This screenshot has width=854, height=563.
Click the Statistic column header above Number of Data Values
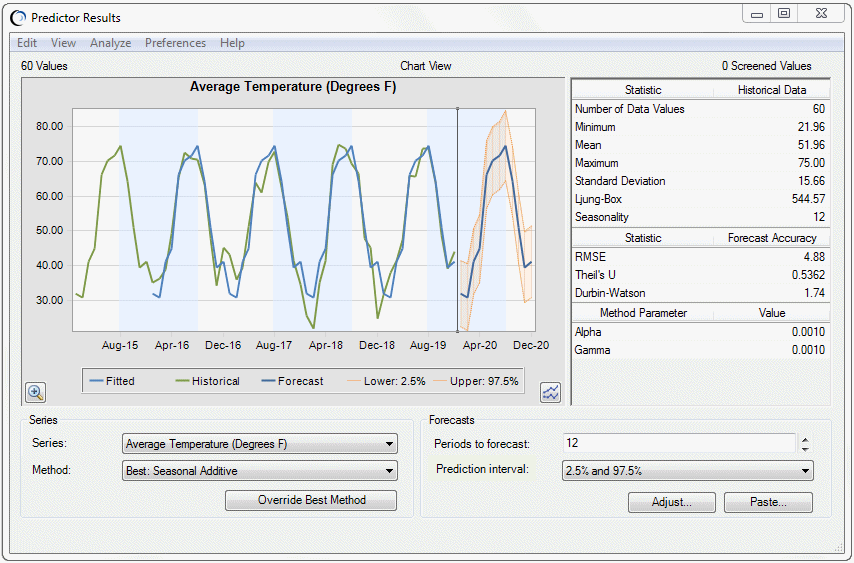pos(643,90)
